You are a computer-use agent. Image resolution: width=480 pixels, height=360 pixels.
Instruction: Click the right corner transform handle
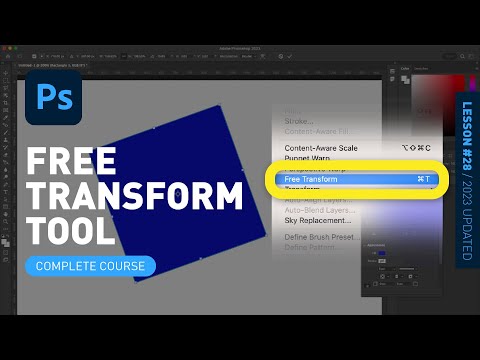click(x=266, y=235)
